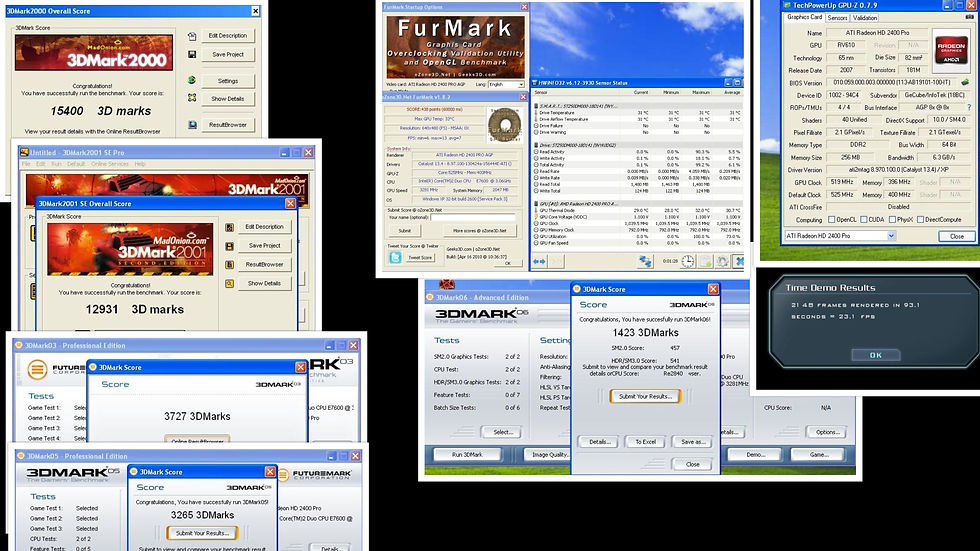This screenshot has height=551, width=980.
Task: Click the HWiNFO blue X close-sensors icon
Action: point(739,262)
